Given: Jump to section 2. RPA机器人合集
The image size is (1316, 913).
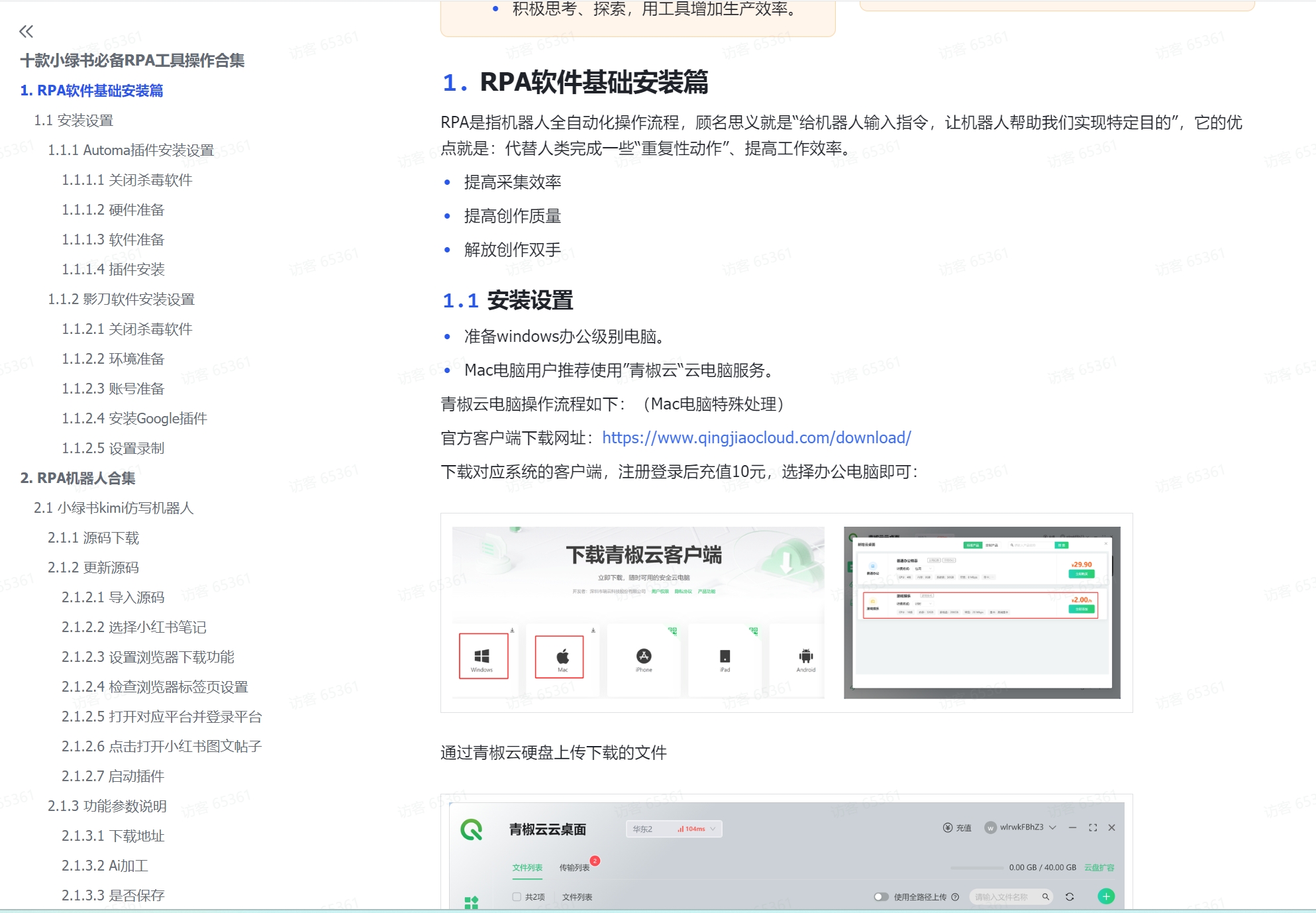Looking at the screenshot, I should coord(77,478).
